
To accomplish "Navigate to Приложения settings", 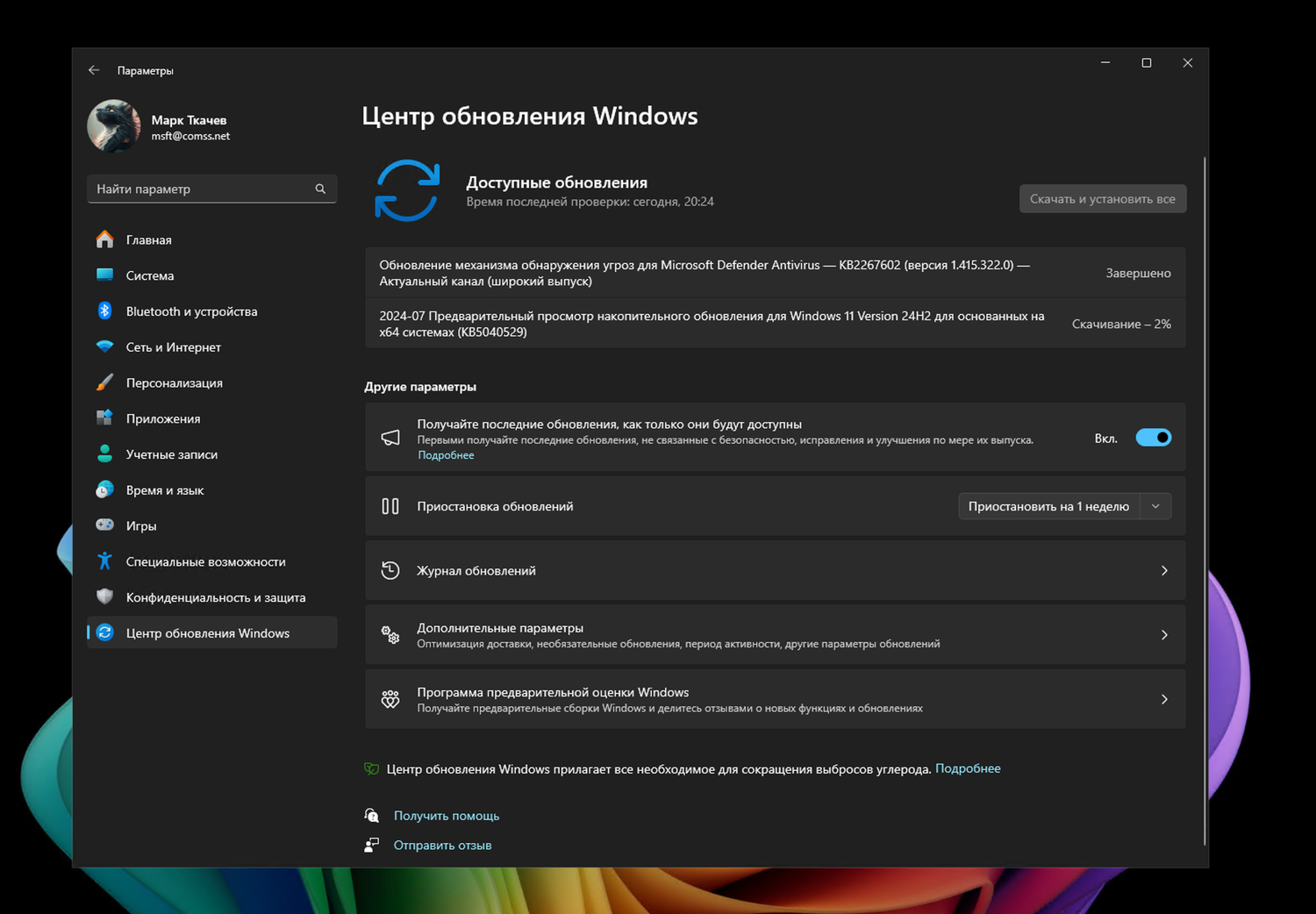I will pyautogui.click(x=212, y=418).
